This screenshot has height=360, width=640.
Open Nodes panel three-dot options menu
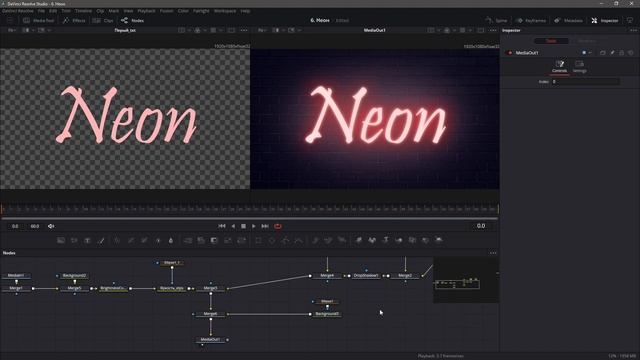point(493,253)
